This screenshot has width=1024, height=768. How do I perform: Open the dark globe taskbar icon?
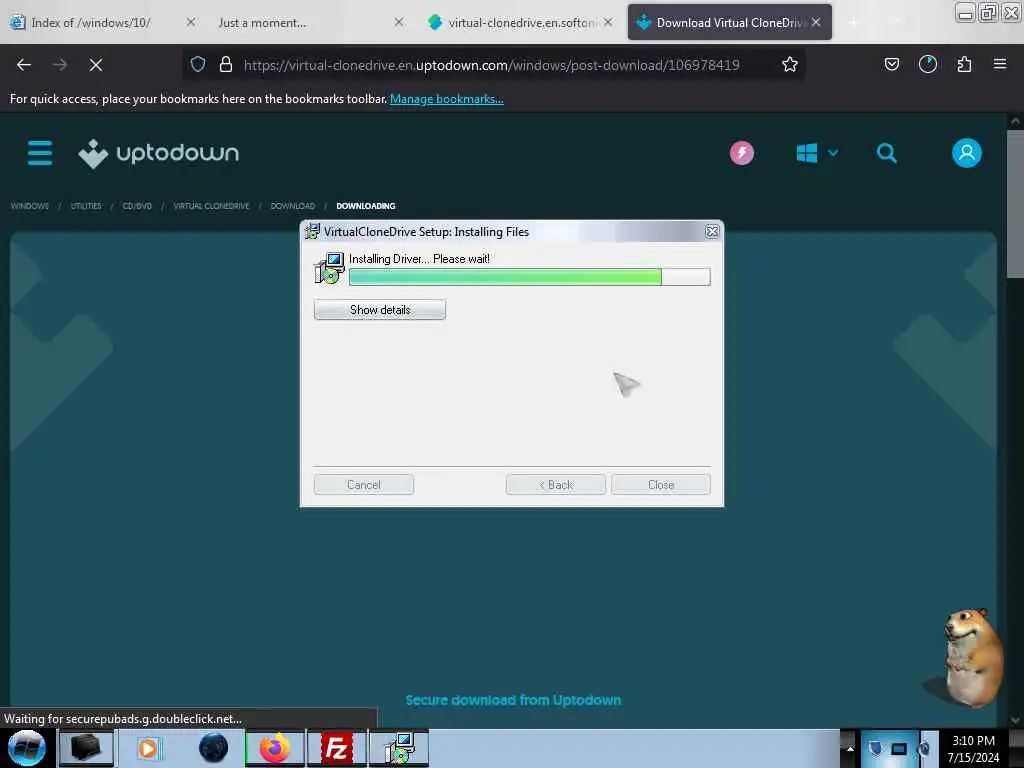[x=213, y=748]
